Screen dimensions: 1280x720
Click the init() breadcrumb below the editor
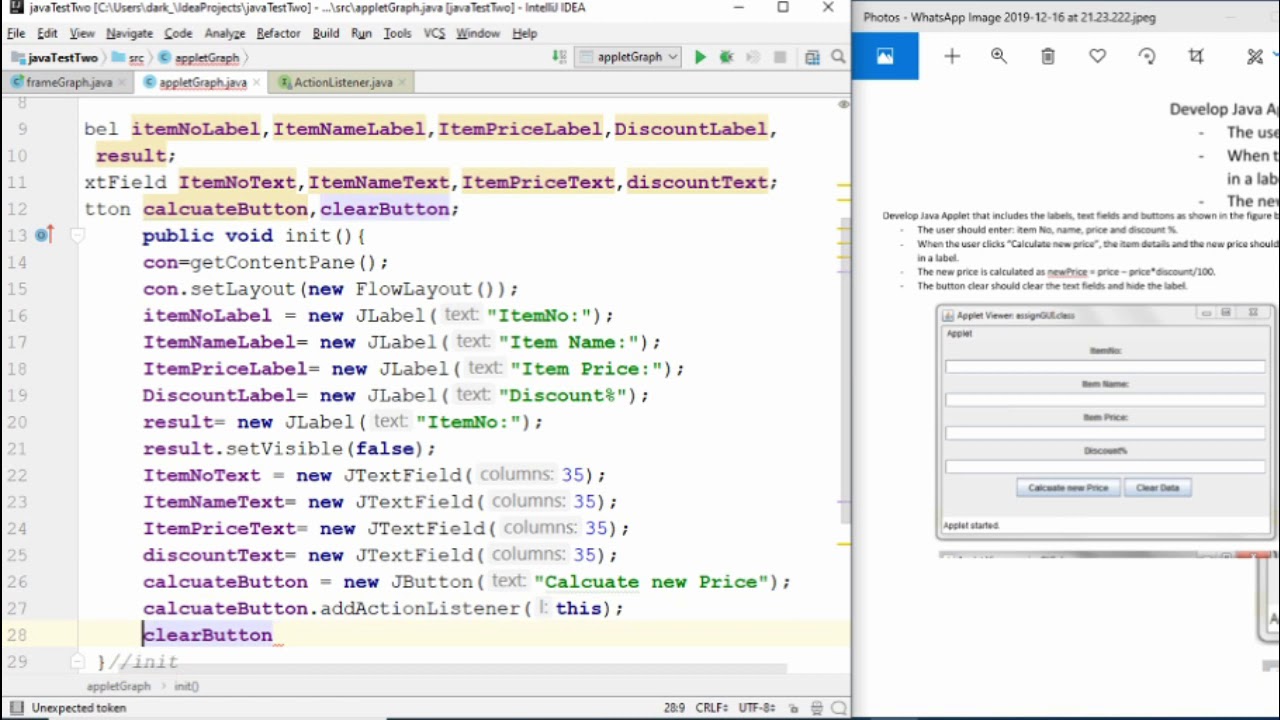(187, 686)
